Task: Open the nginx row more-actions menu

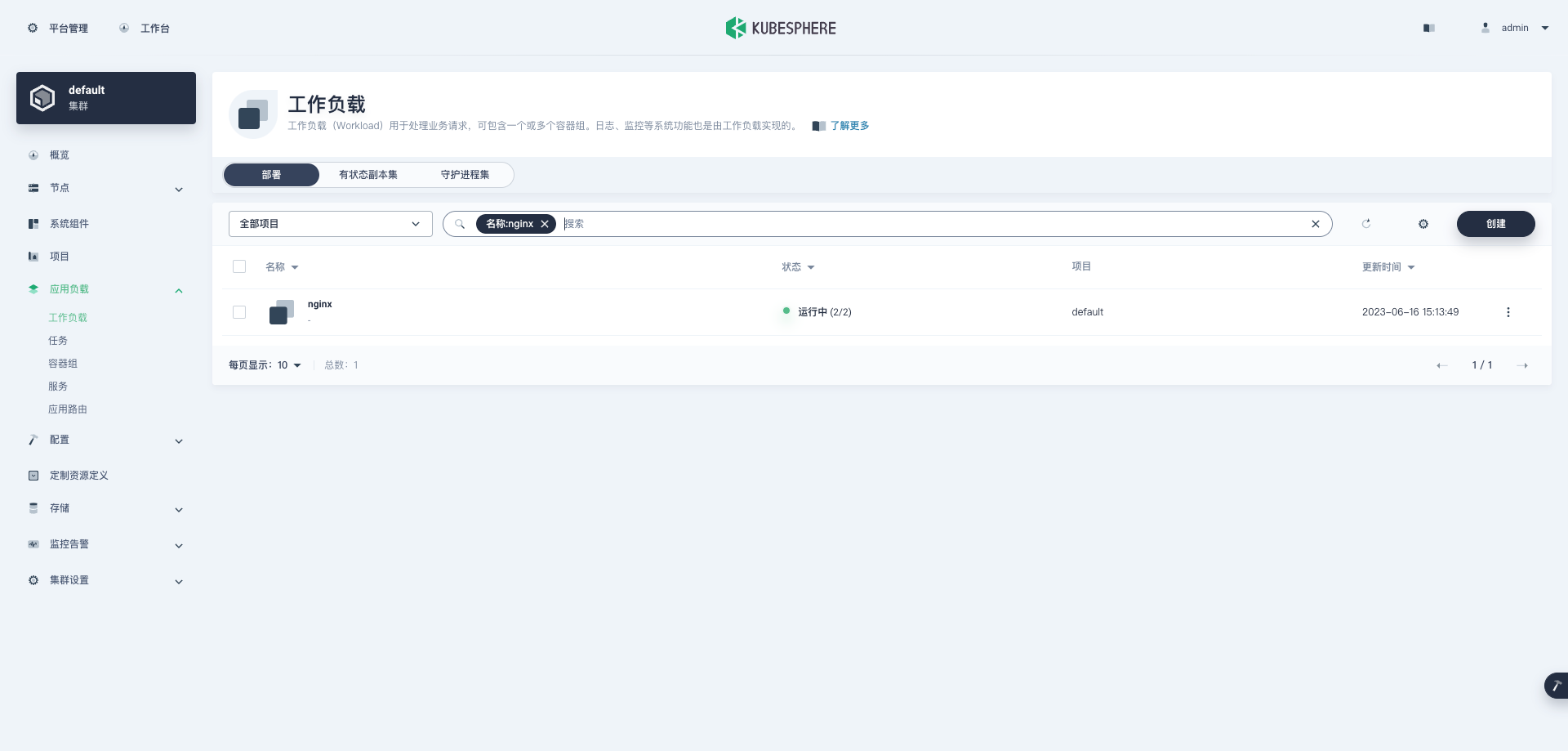Action: pos(1508,312)
